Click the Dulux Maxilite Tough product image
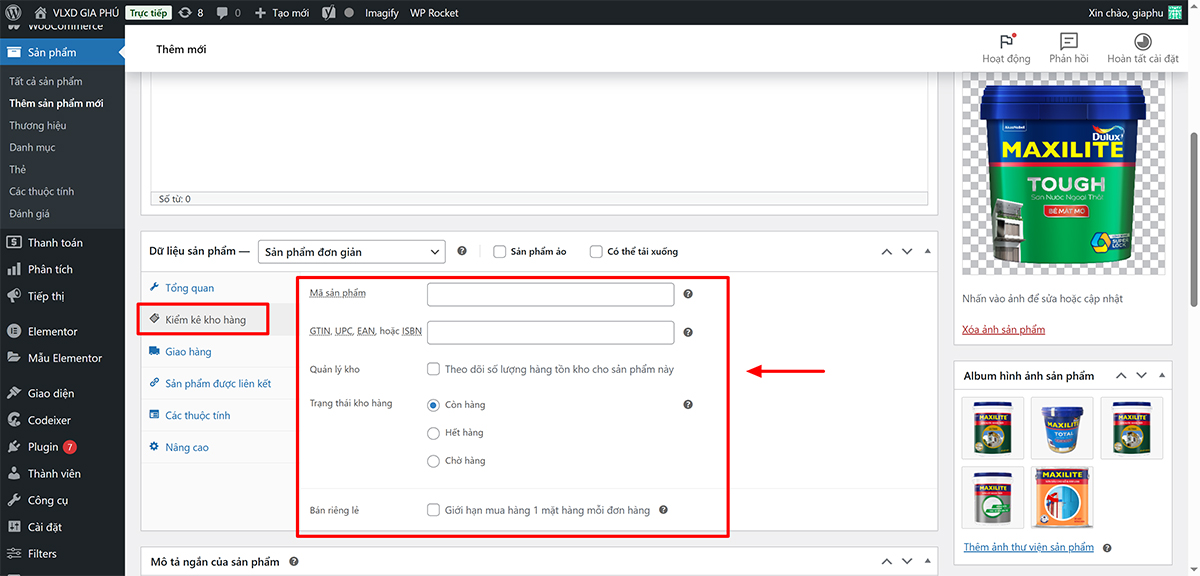Screen dimensions: 1200x576 1062,175
